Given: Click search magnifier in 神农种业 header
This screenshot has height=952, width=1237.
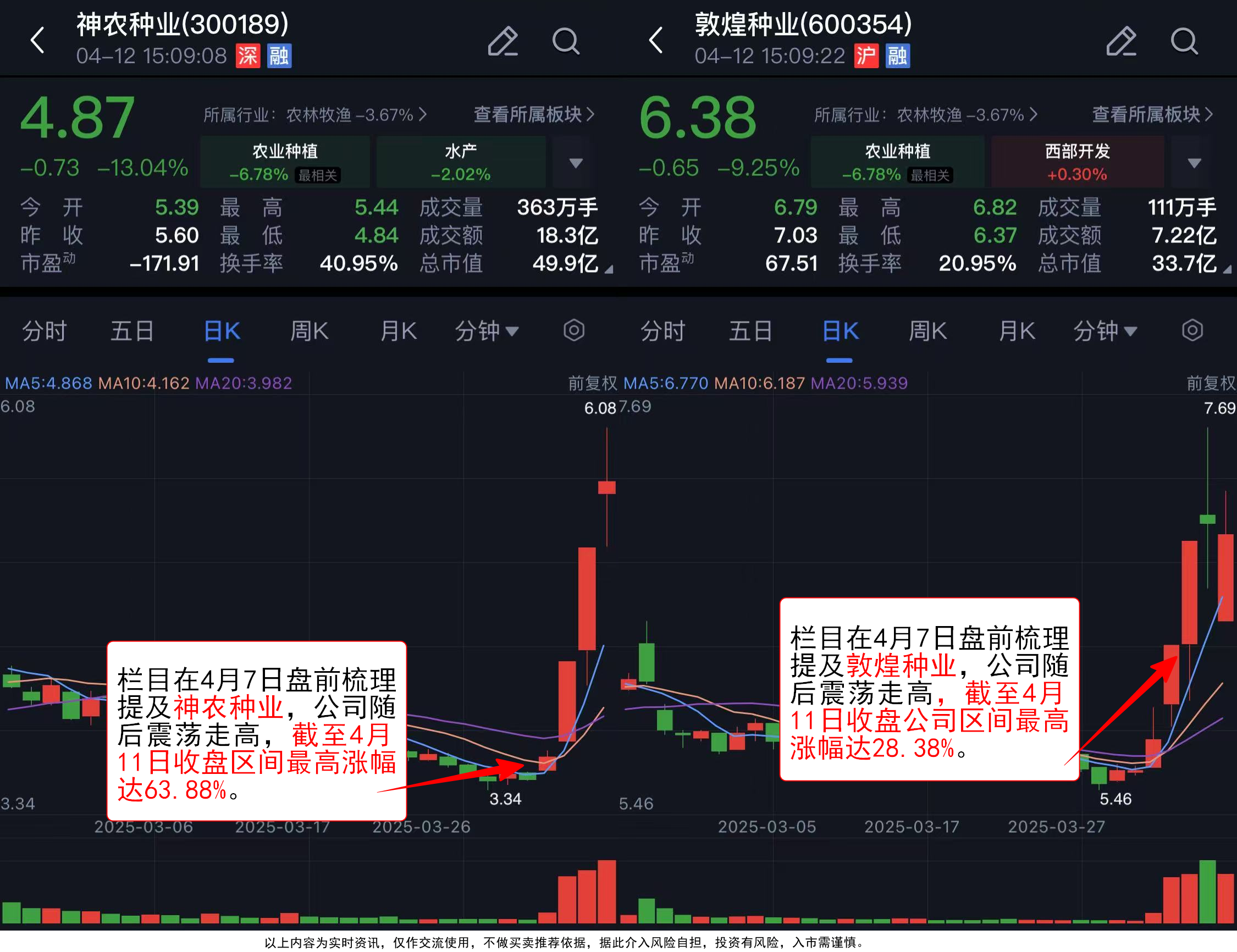Looking at the screenshot, I should [x=565, y=41].
